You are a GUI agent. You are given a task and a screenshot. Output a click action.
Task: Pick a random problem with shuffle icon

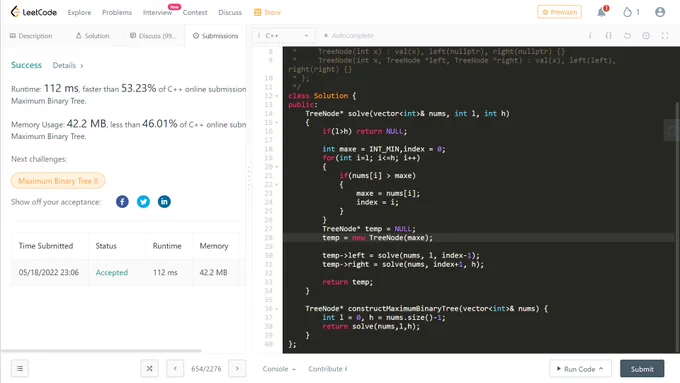[149, 369]
